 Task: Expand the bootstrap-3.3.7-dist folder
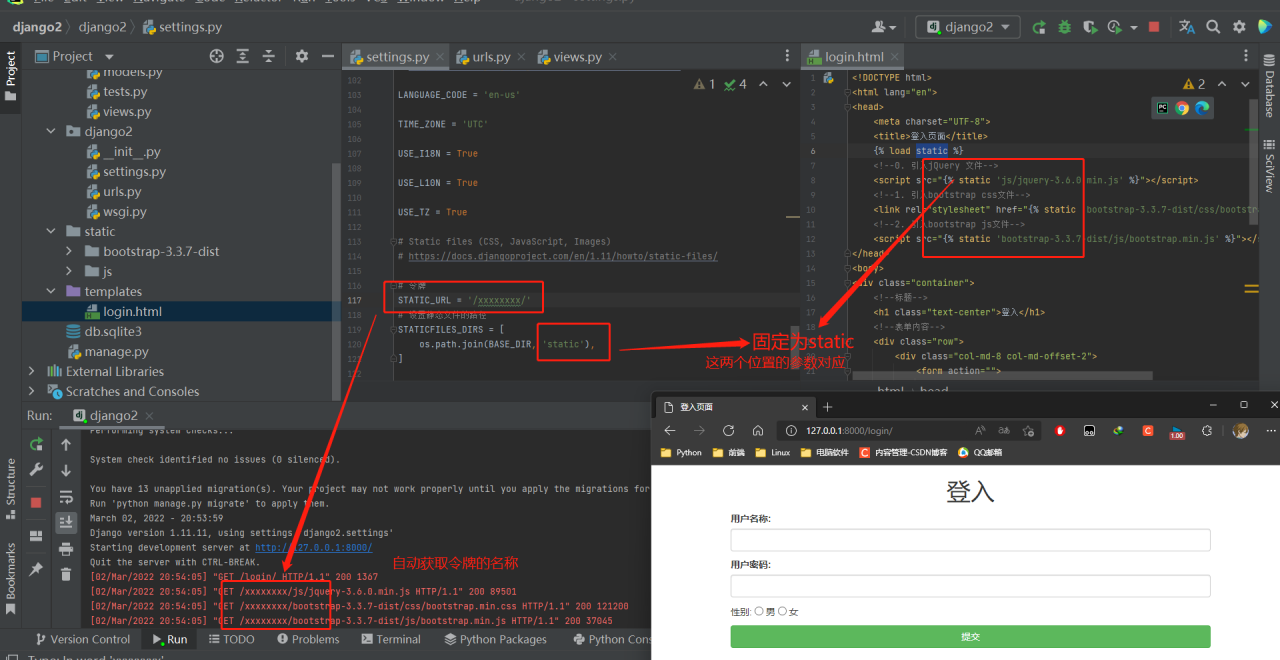coord(69,251)
